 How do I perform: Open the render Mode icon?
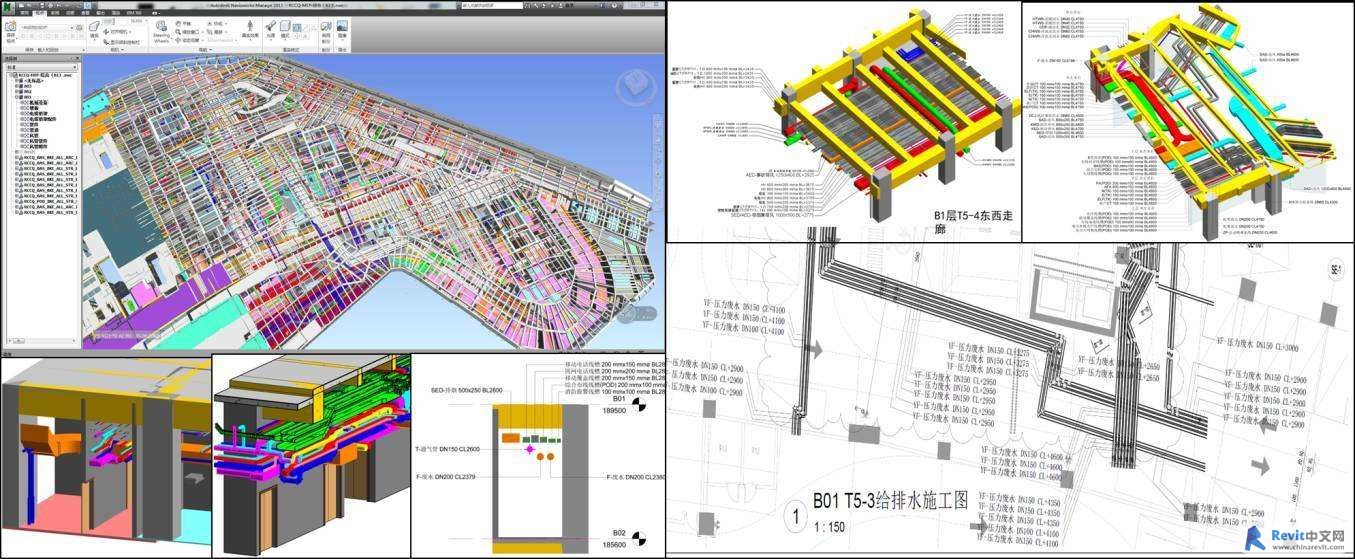pos(285,26)
